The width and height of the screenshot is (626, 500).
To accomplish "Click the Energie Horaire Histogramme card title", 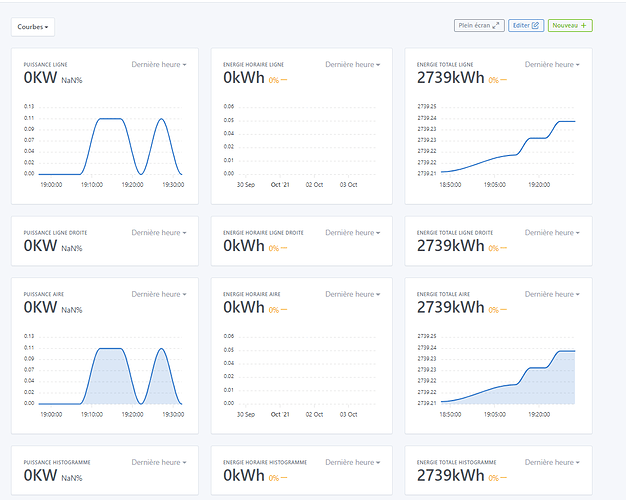I will pos(265,462).
